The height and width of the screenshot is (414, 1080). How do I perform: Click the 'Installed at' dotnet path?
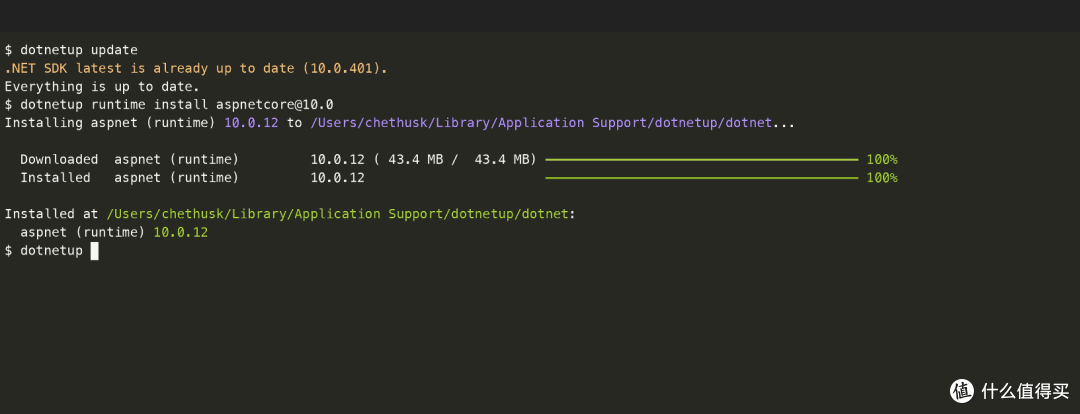[338, 214]
